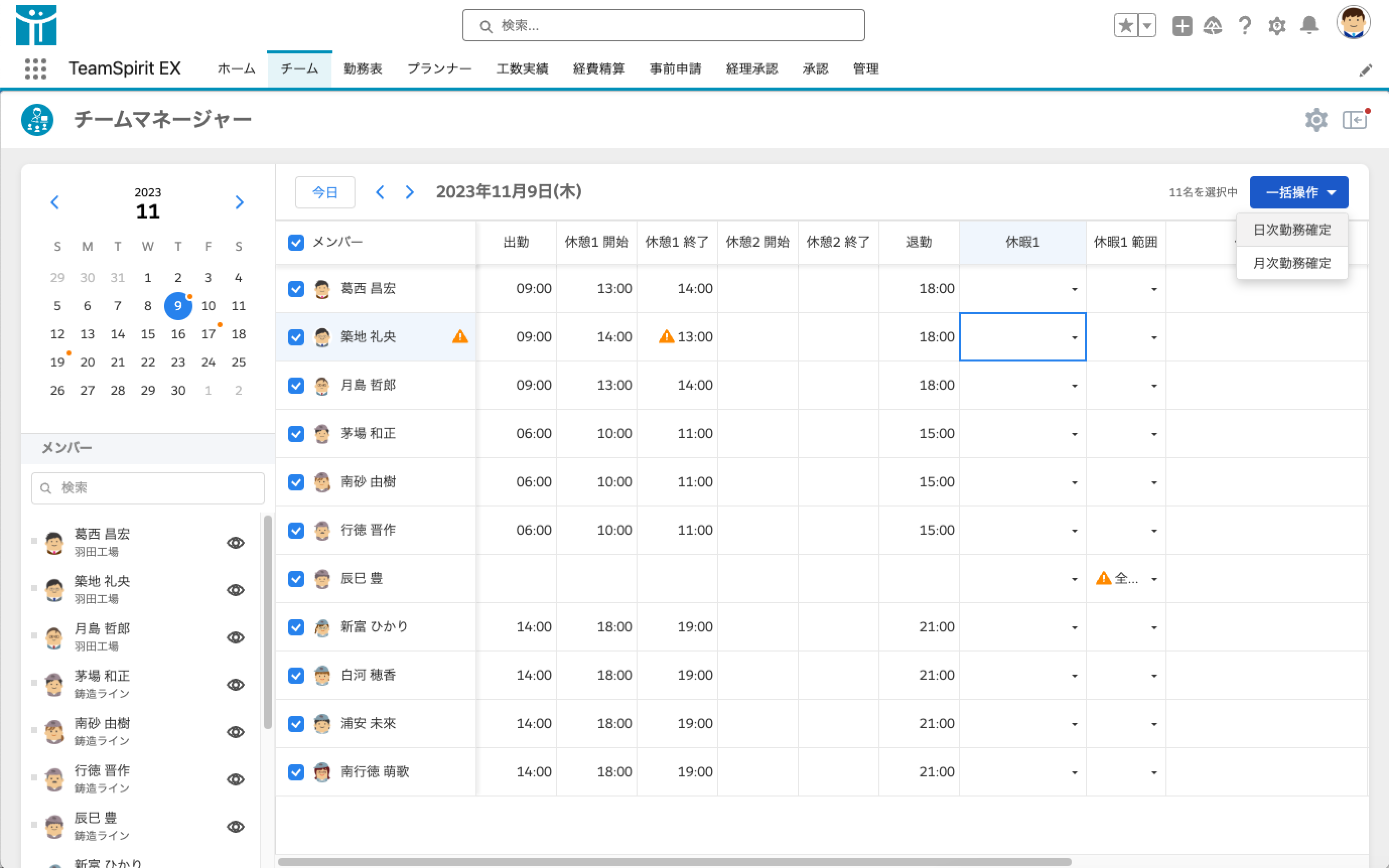Go to next month in calendar
The height and width of the screenshot is (868, 1389).
pos(239,202)
